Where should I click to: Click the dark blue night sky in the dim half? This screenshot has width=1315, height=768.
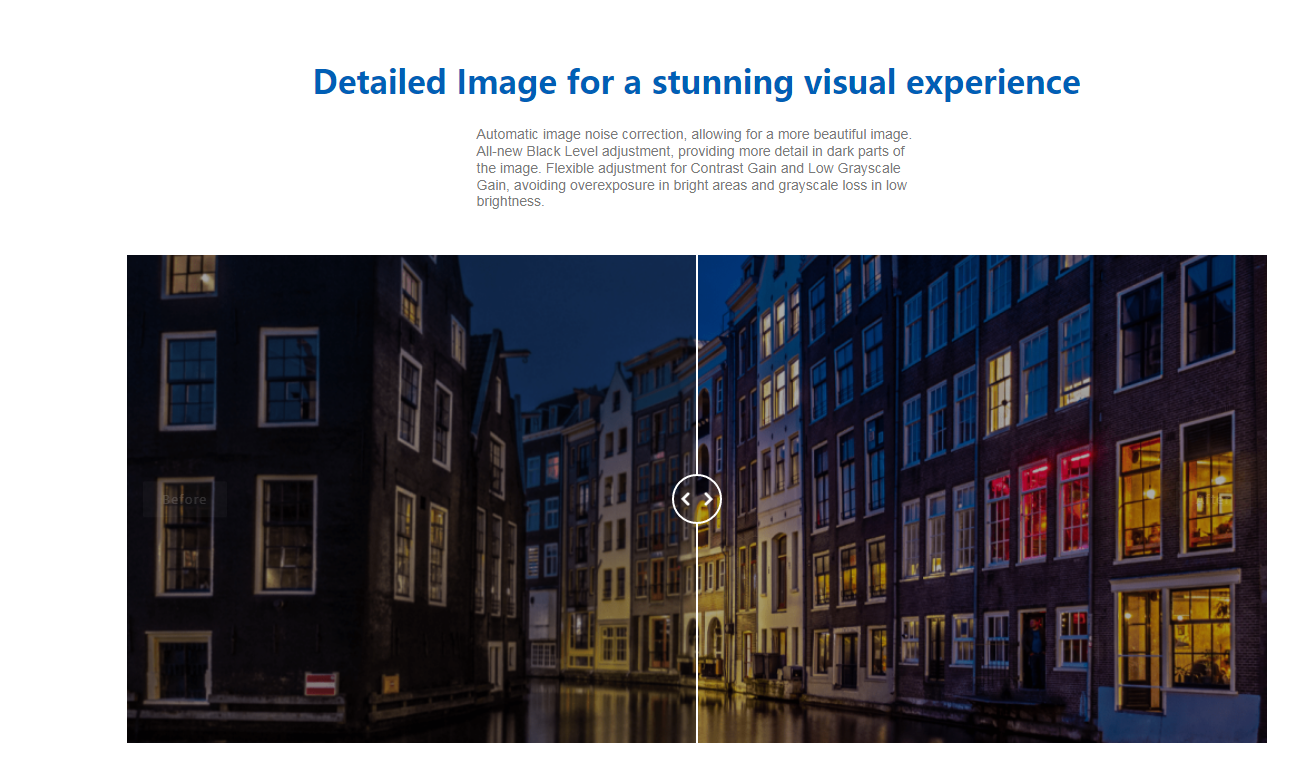[x=560, y=310]
